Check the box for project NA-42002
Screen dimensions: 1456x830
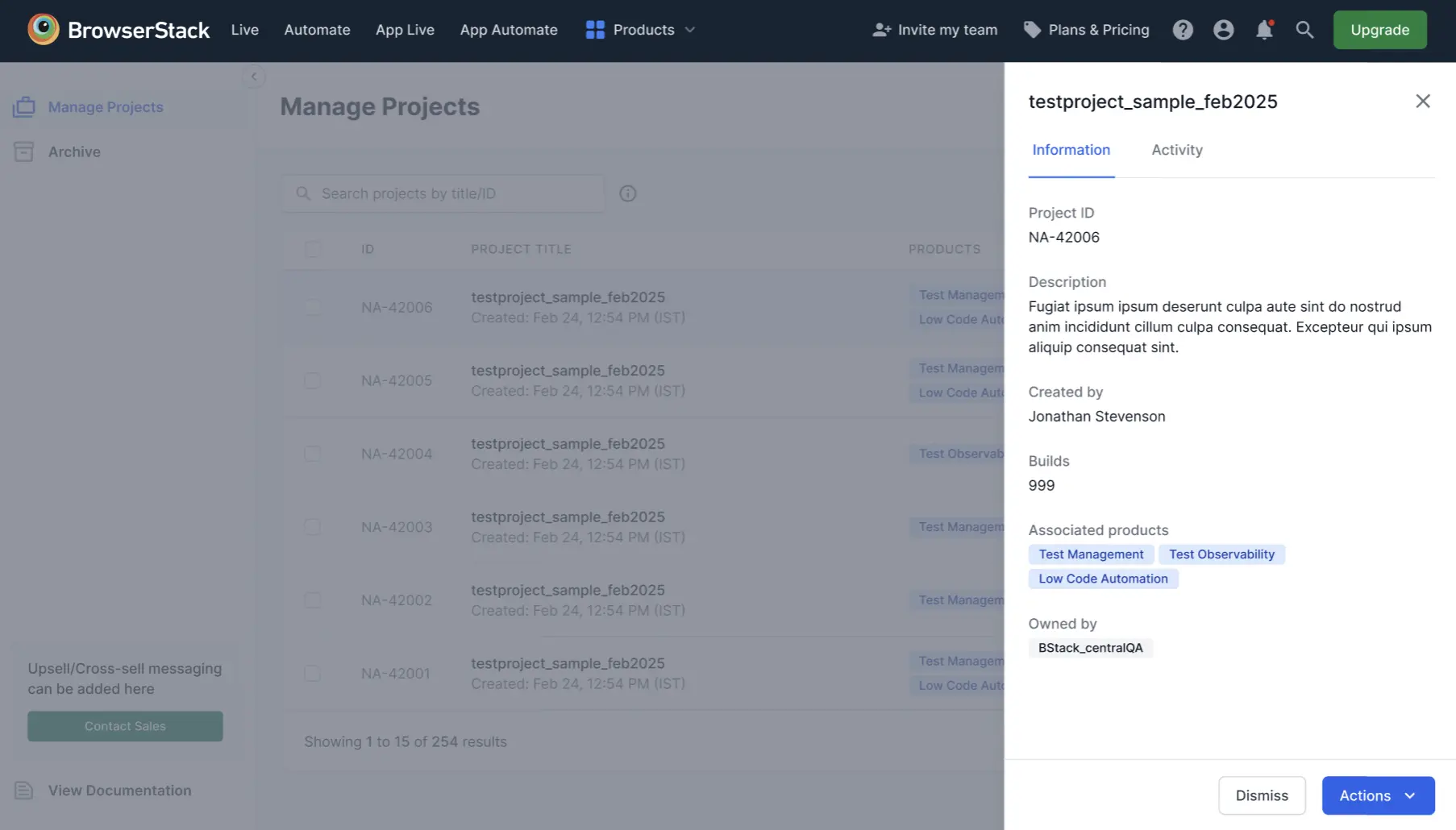tap(312, 600)
